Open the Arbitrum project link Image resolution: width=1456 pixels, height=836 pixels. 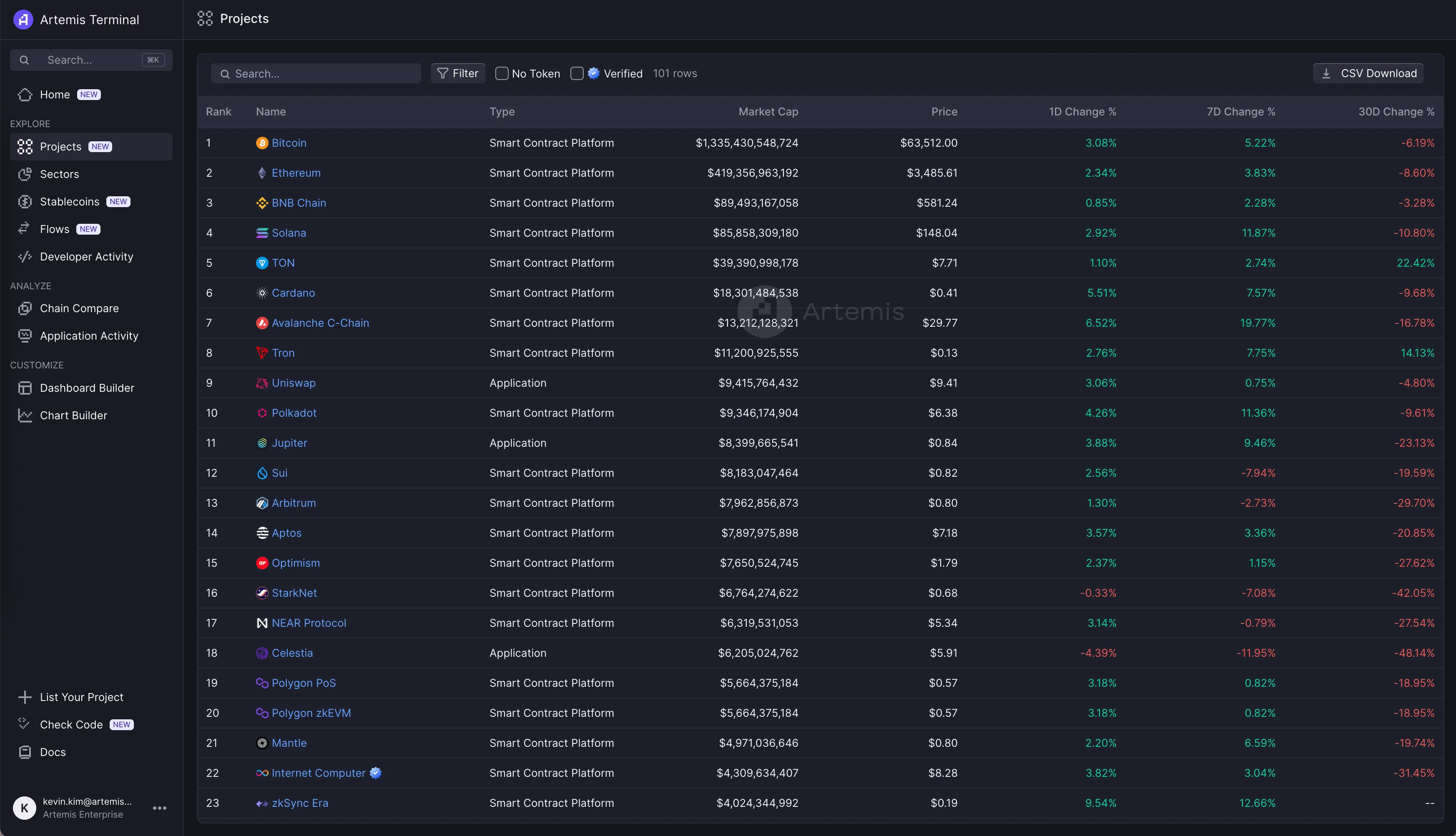(x=294, y=503)
